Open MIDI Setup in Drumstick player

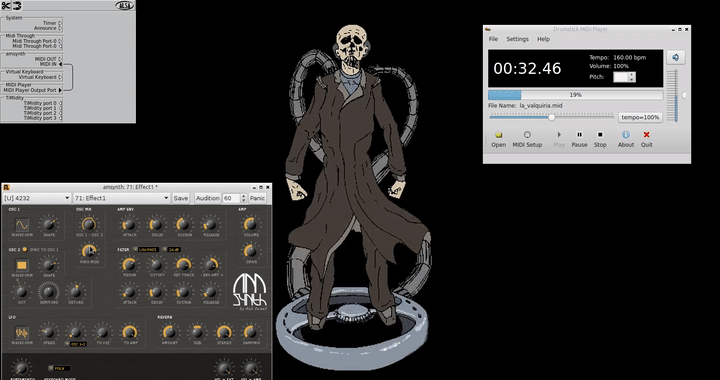(527, 139)
